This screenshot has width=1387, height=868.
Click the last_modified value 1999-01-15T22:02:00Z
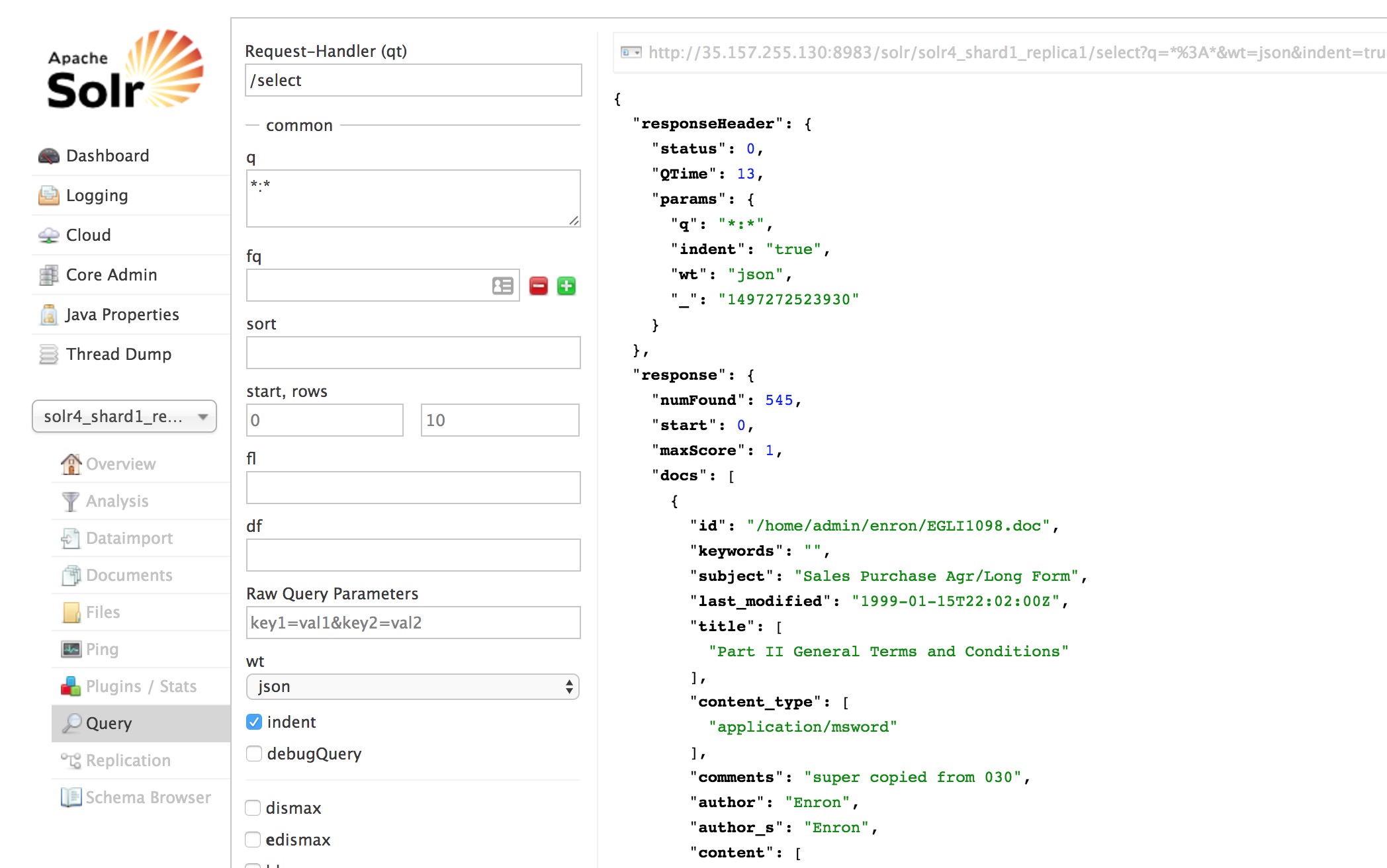[x=956, y=601]
